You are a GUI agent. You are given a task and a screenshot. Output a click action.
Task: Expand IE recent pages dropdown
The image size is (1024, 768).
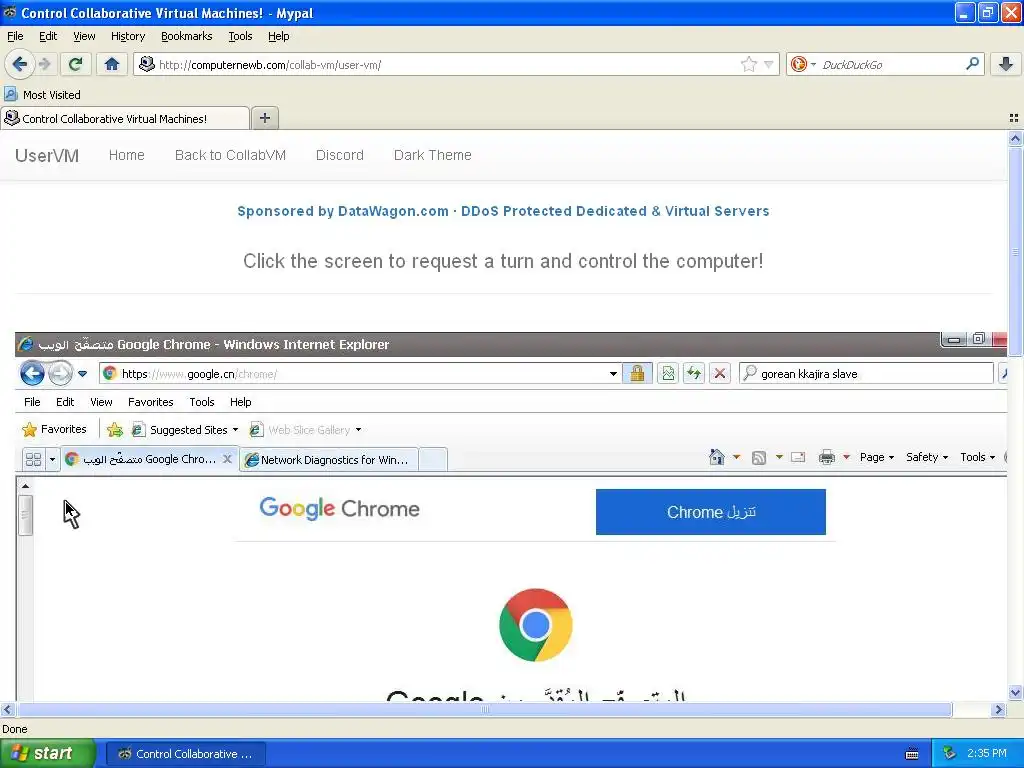[82, 374]
